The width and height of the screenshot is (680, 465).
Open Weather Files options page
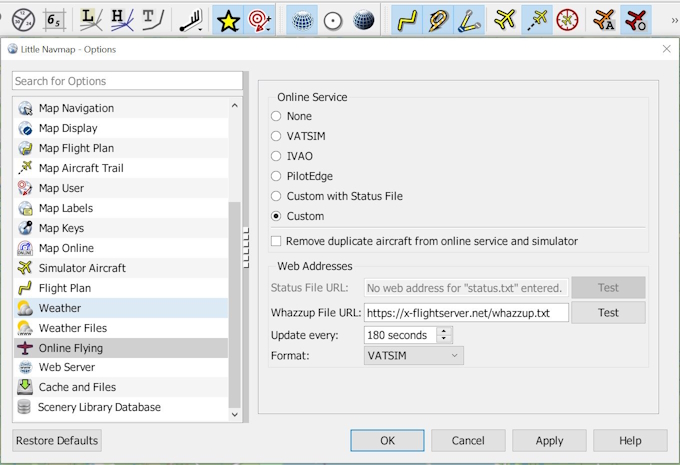(x=121, y=327)
